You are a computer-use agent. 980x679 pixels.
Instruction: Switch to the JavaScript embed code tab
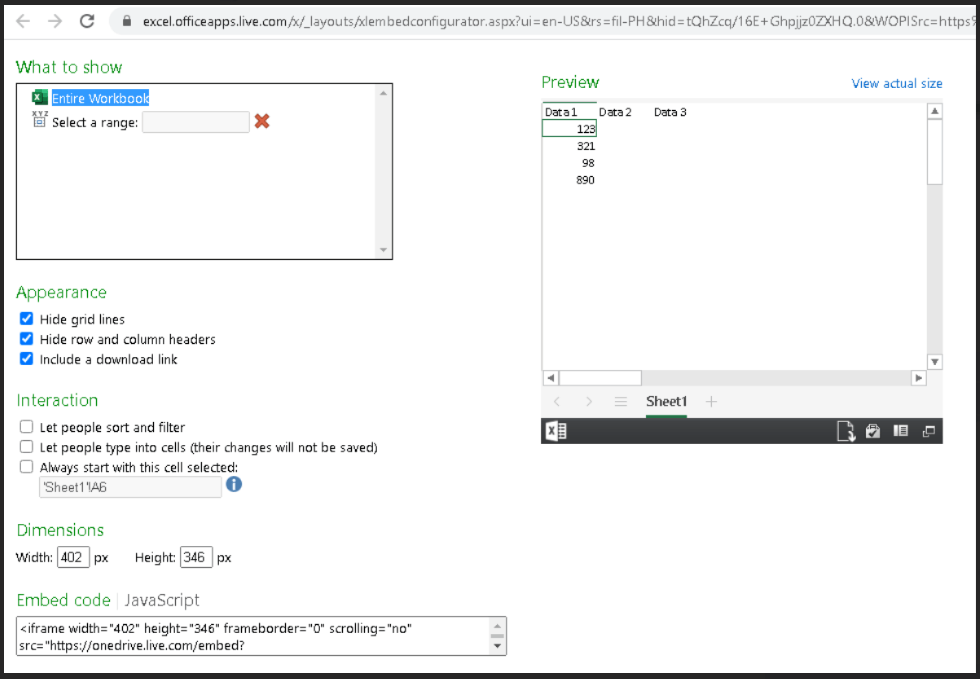point(162,600)
